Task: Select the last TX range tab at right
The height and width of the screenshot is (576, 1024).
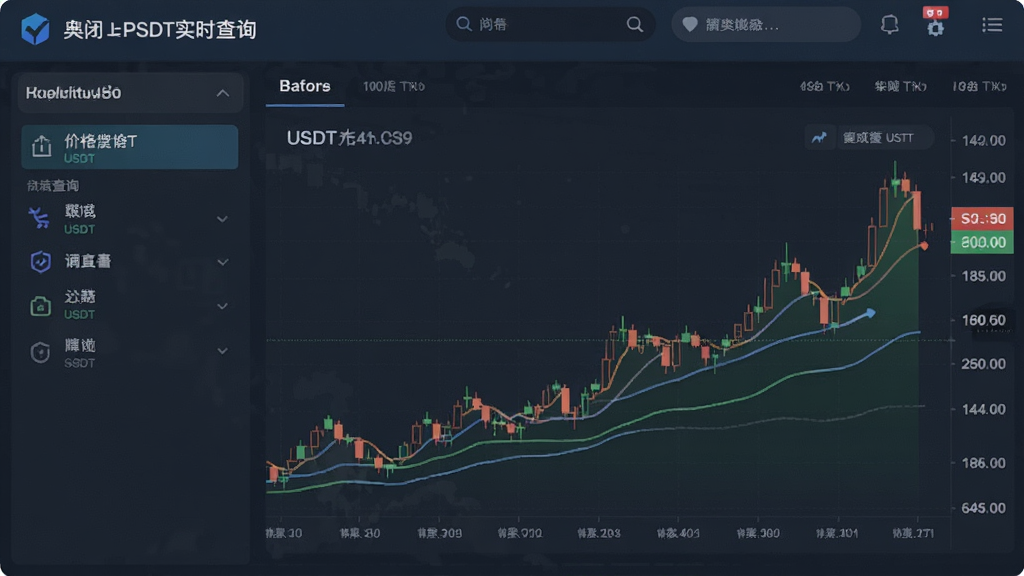Action: pos(979,86)
